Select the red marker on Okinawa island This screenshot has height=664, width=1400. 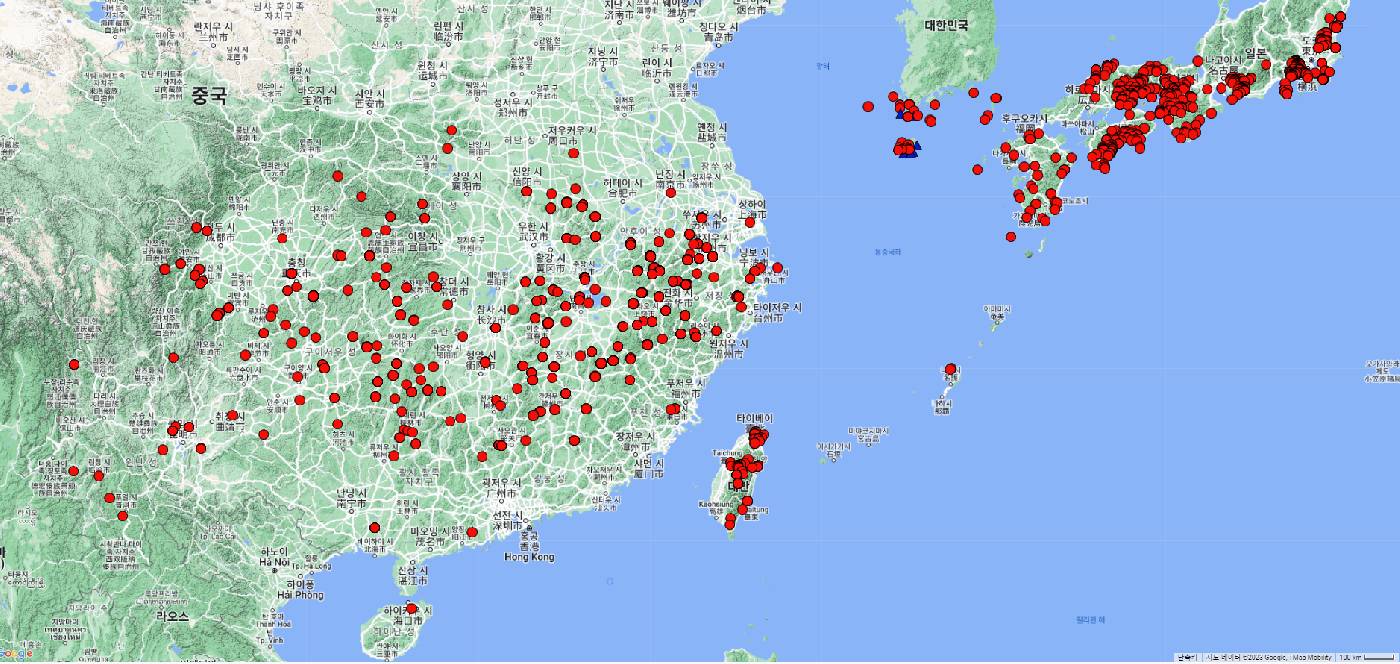point(949,369)
